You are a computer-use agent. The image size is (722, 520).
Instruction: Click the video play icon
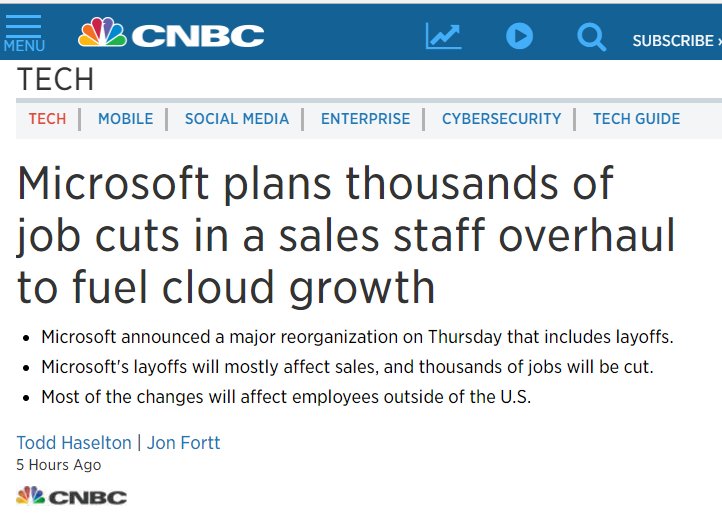[519, 36]
